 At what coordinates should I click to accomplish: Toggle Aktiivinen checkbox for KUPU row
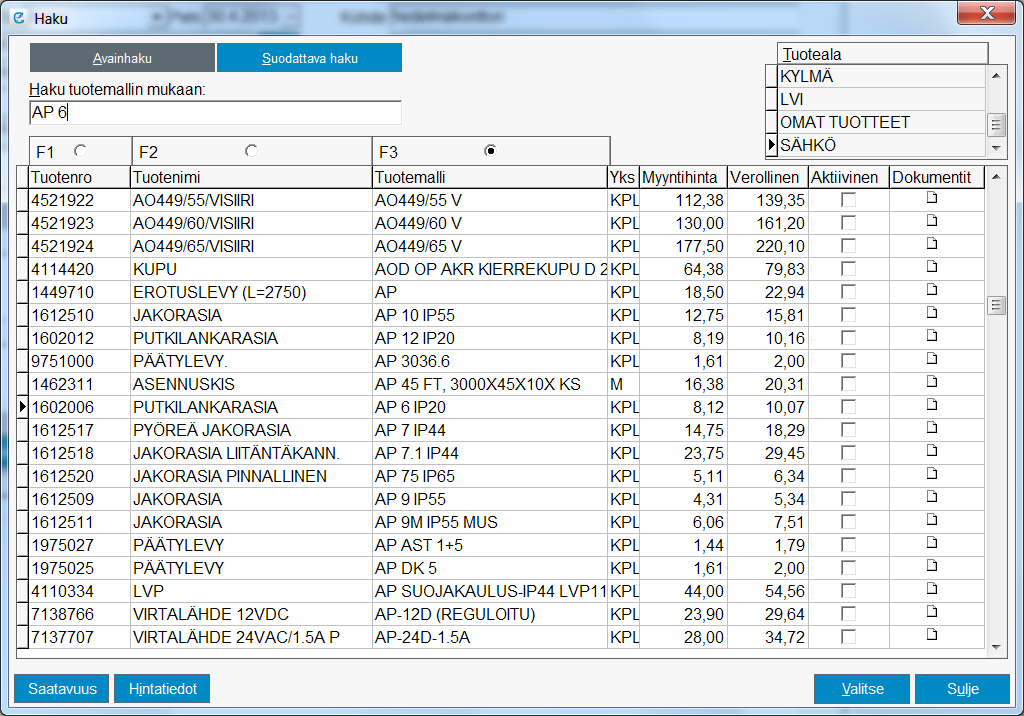tap(848, 269)
